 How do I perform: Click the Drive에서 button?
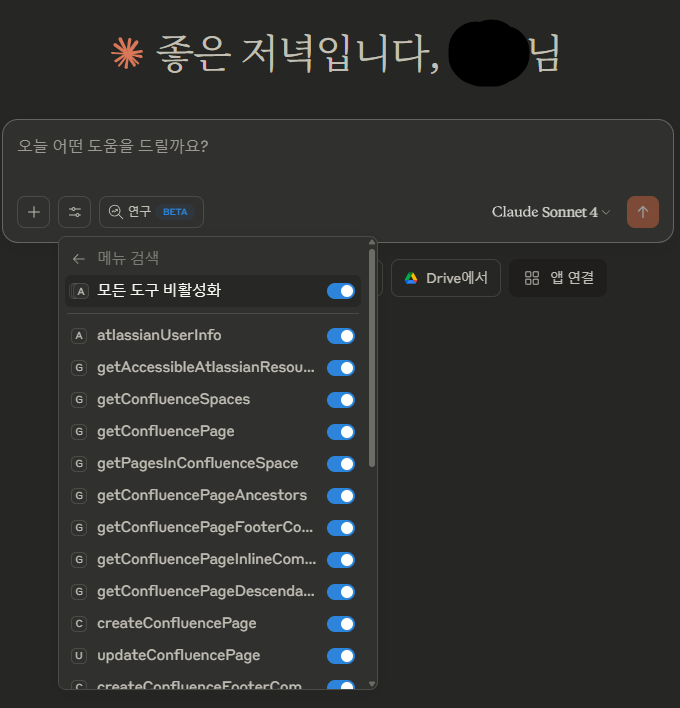click(446, 278)
